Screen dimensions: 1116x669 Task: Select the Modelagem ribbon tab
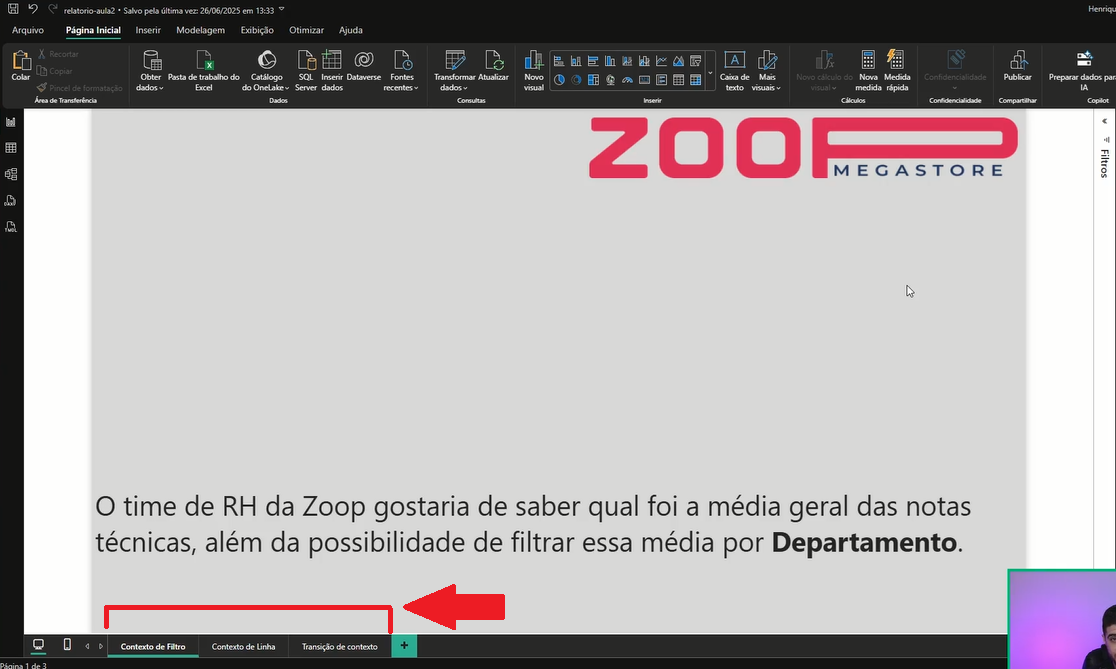pos(201,30)
